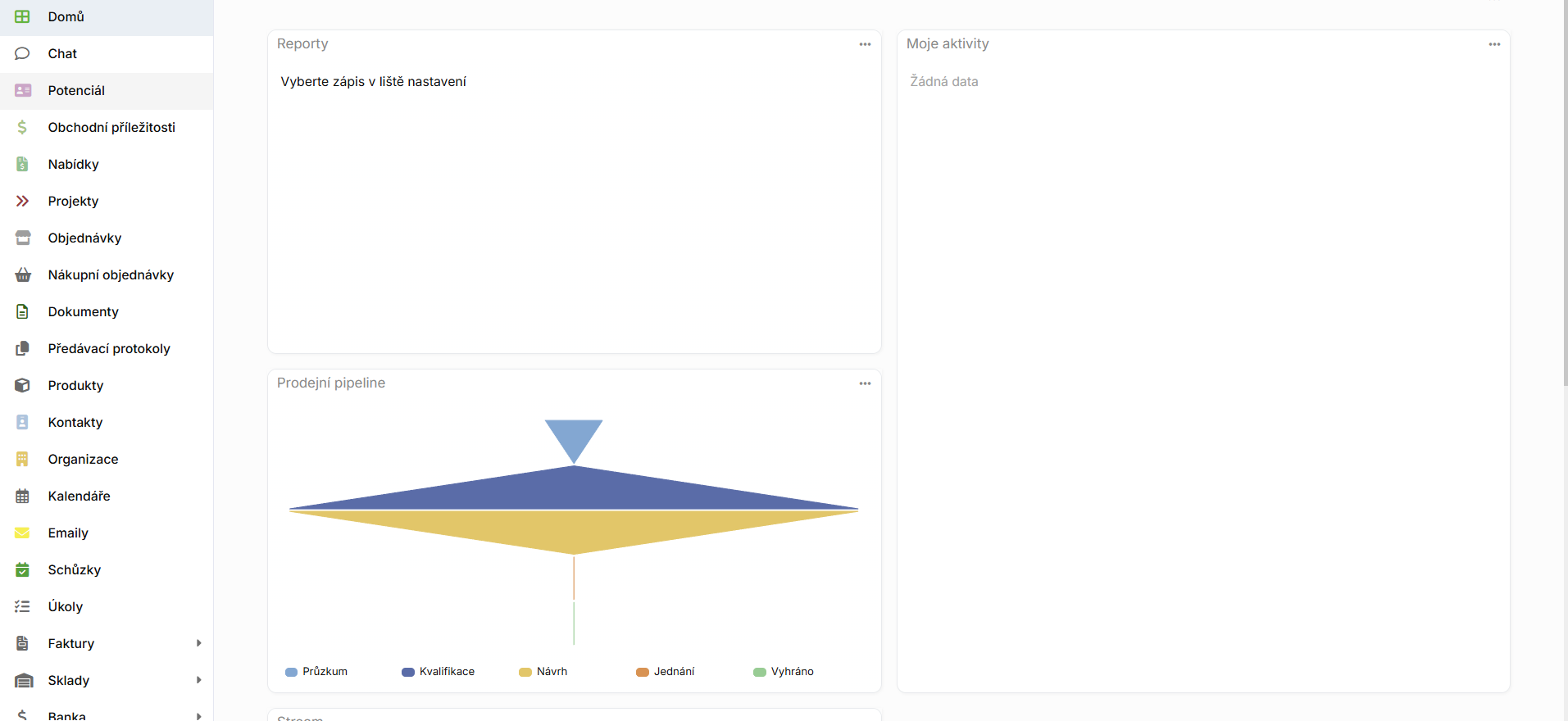The height and width of the screenshot is (721, 1568).
Task: Open the Reporty panel options menu
Action: [865, 44]
